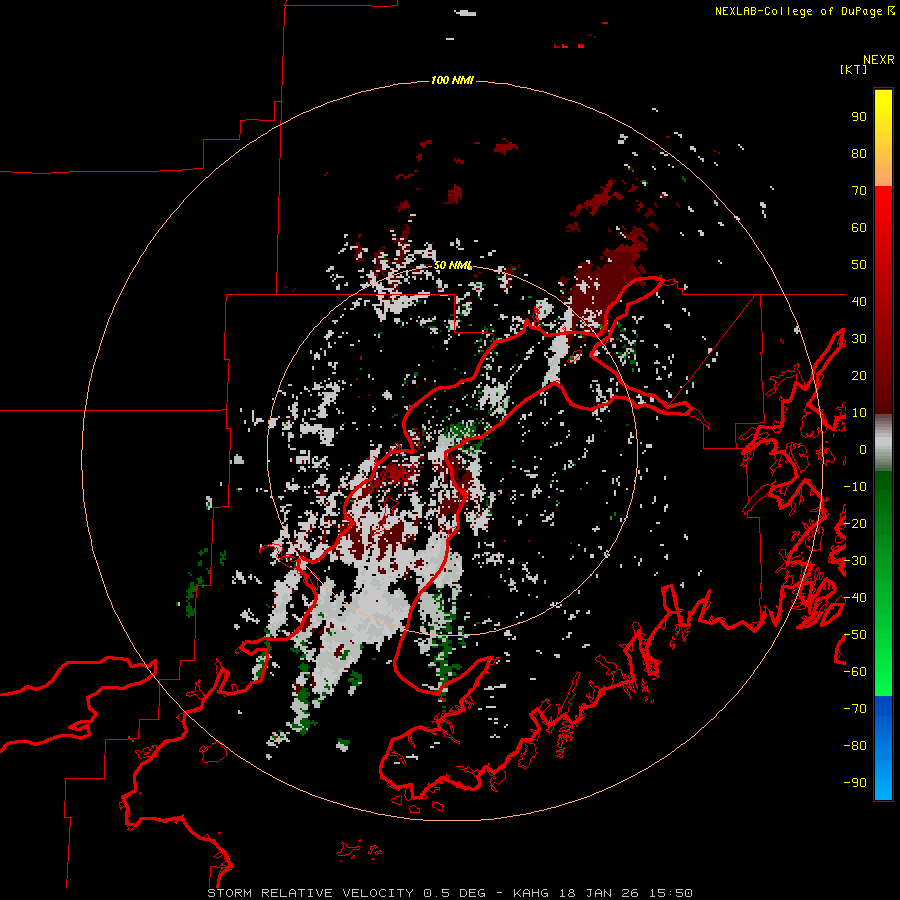Select the -90 value on velocity scale

tap(855, 783)
